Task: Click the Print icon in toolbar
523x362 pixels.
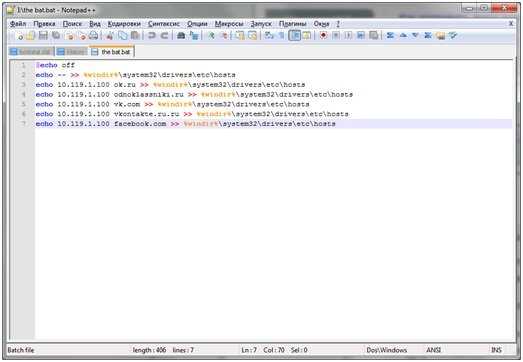Action: 94,36
